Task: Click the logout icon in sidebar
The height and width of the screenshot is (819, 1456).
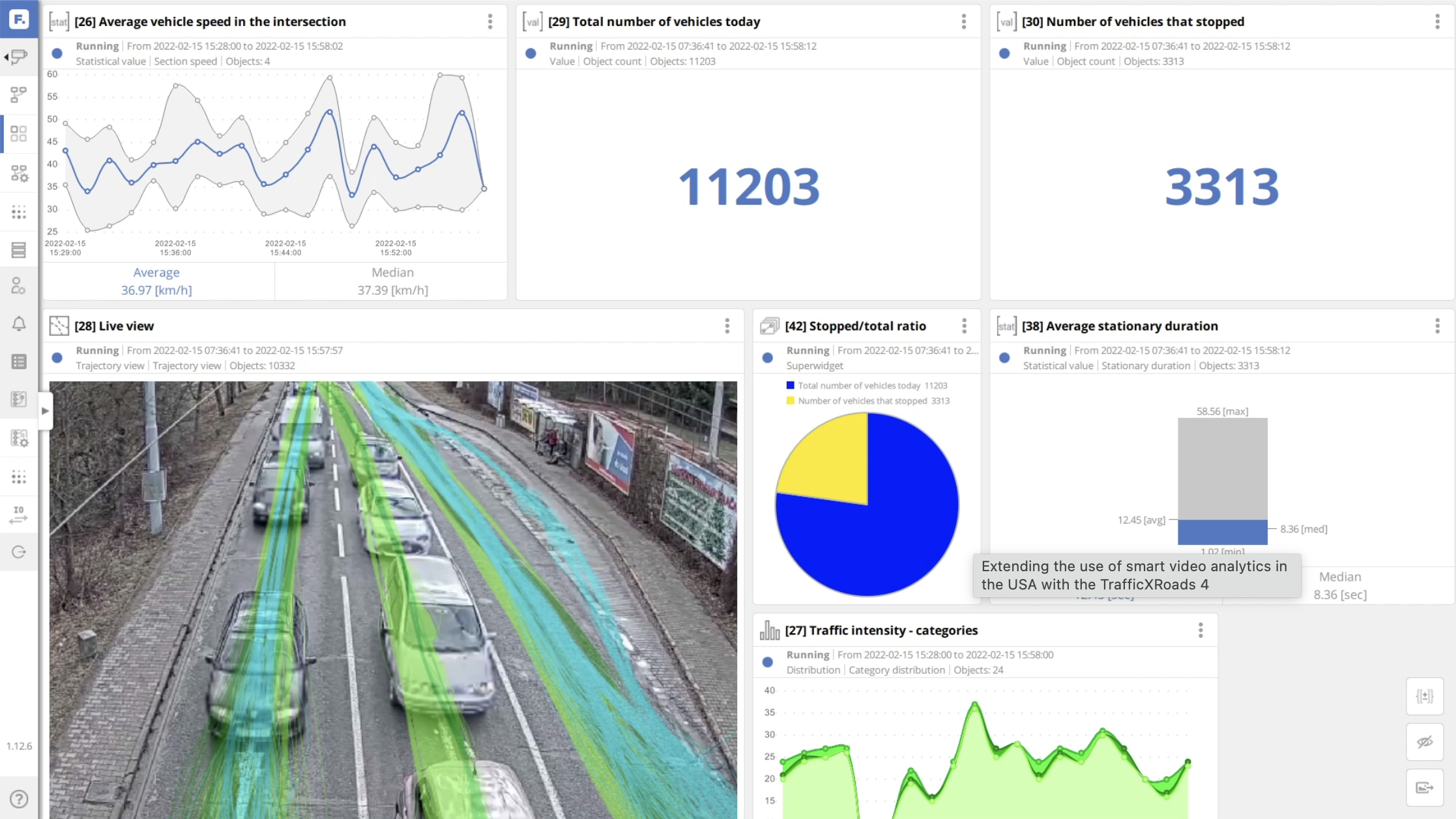Action: tap(19, 552)
